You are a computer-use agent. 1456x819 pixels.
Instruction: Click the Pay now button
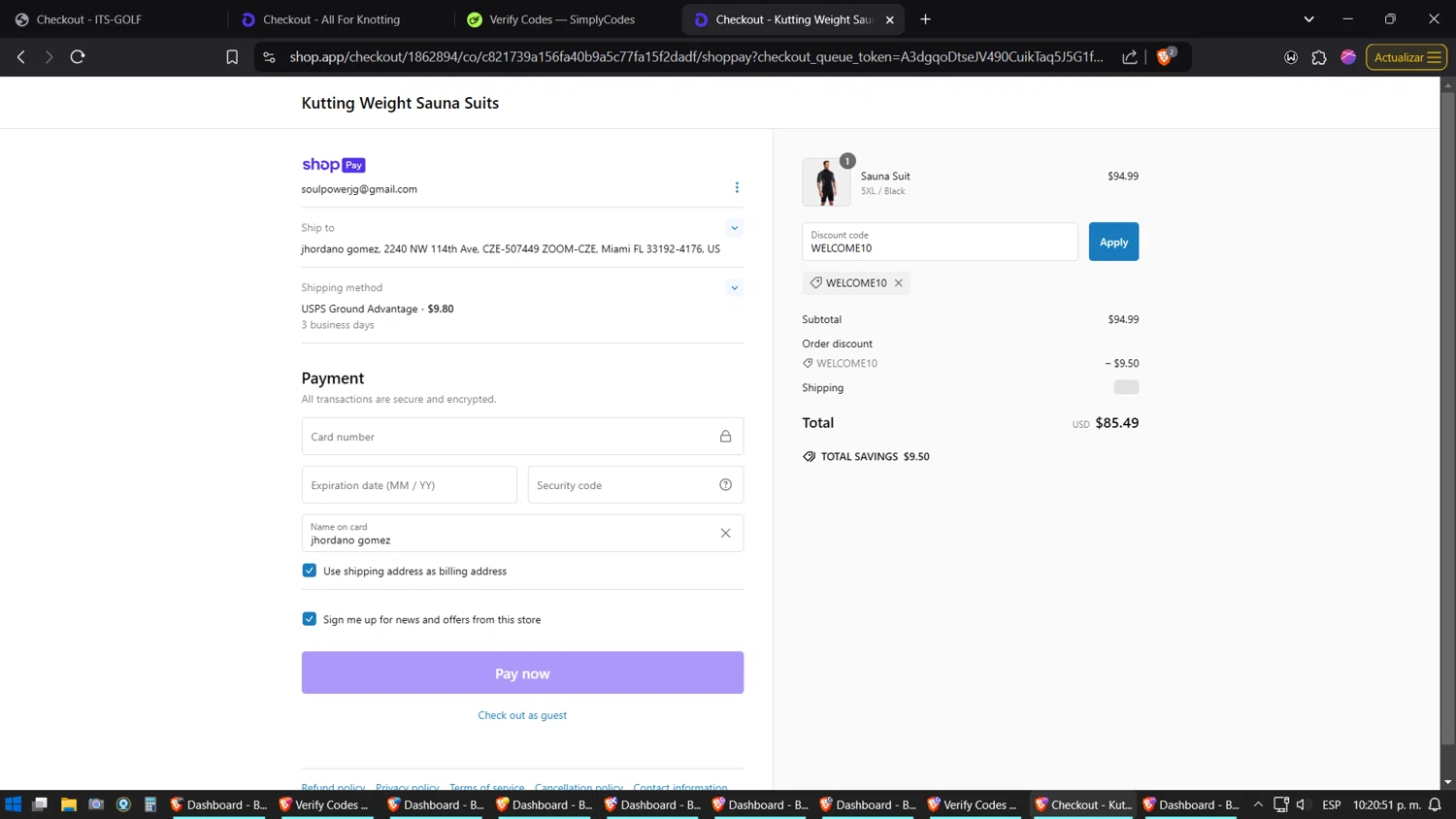(x=522, y=672)
